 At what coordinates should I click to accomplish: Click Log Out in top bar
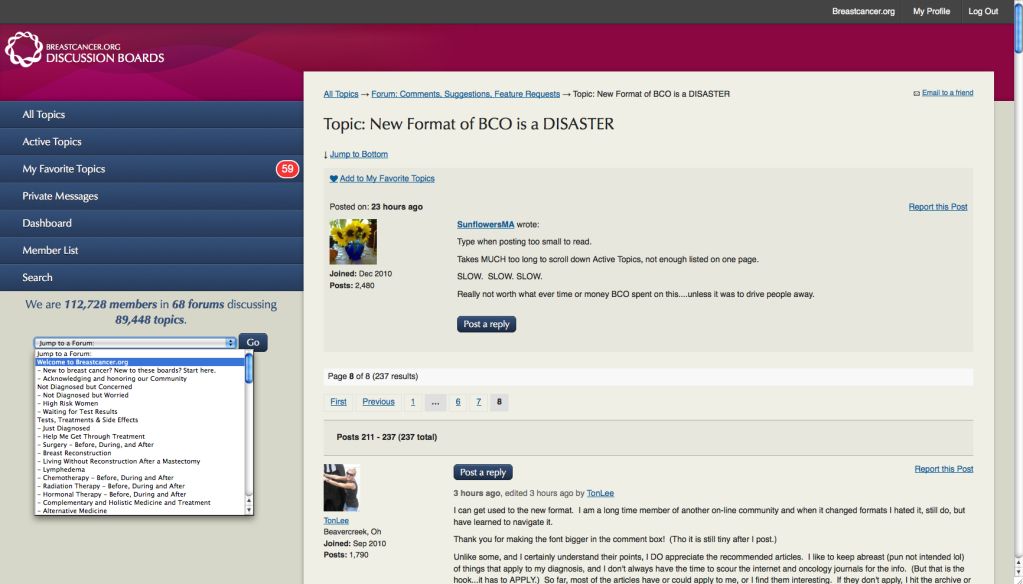click(983, 11)
